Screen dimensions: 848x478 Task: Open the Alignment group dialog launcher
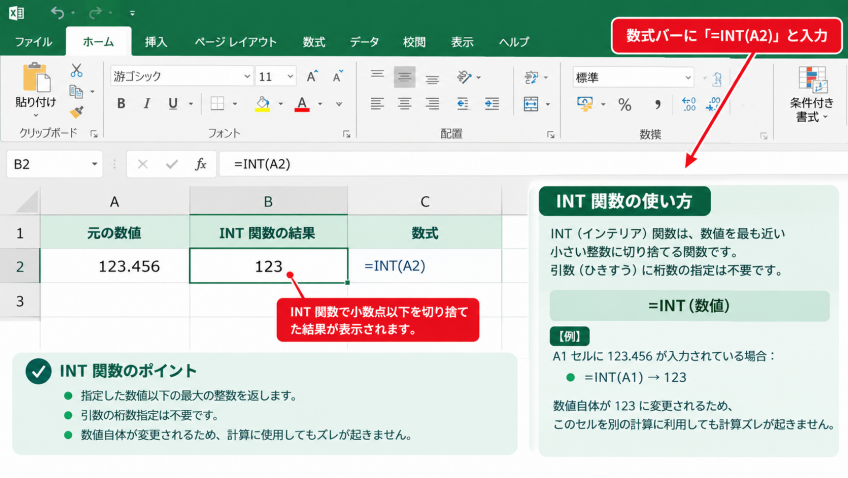click(551, 135)
